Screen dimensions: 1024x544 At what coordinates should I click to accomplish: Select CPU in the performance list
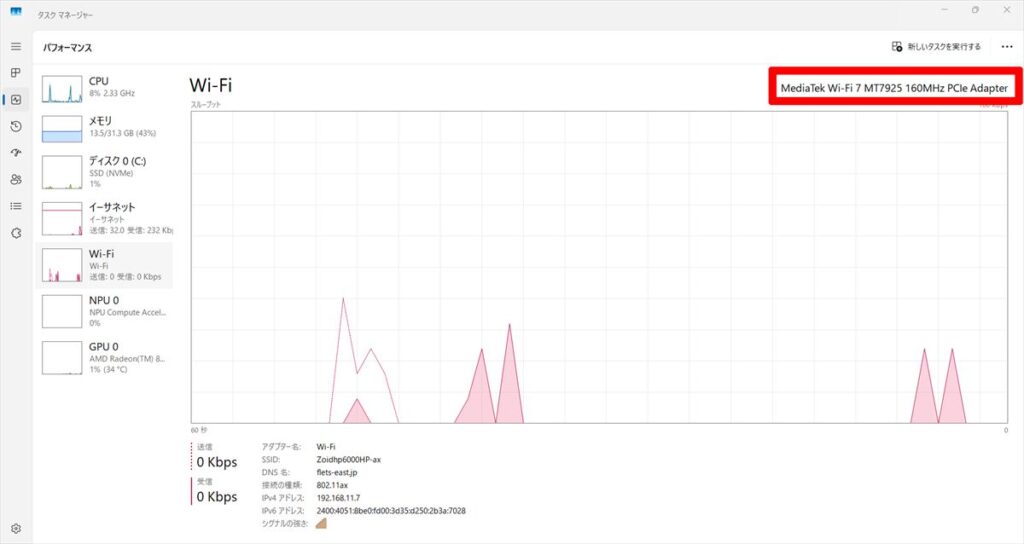104,87
